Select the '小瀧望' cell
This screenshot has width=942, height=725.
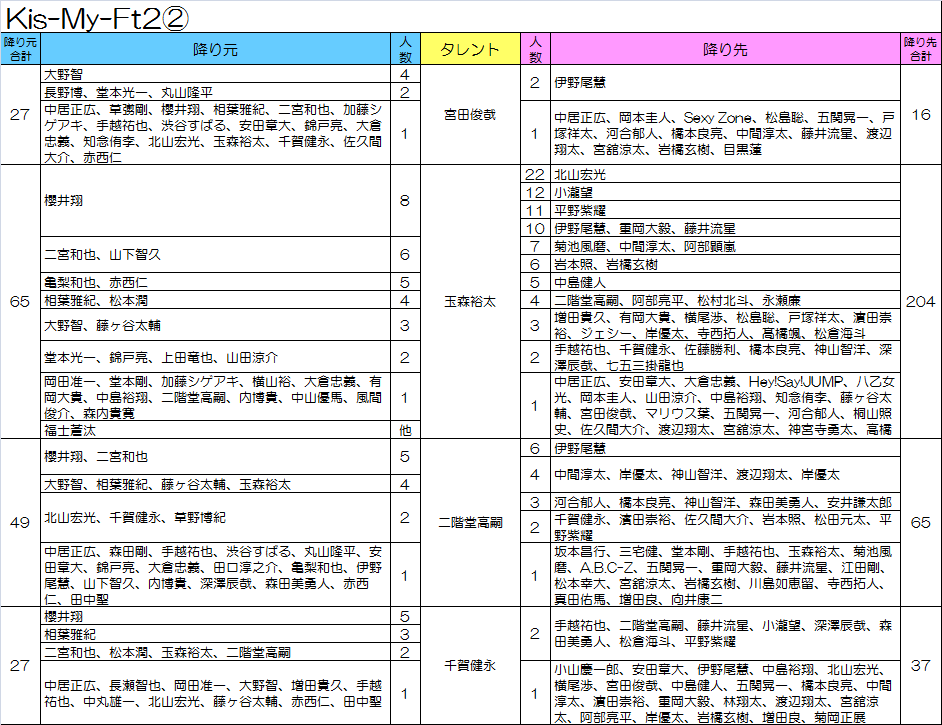(725, 192)
